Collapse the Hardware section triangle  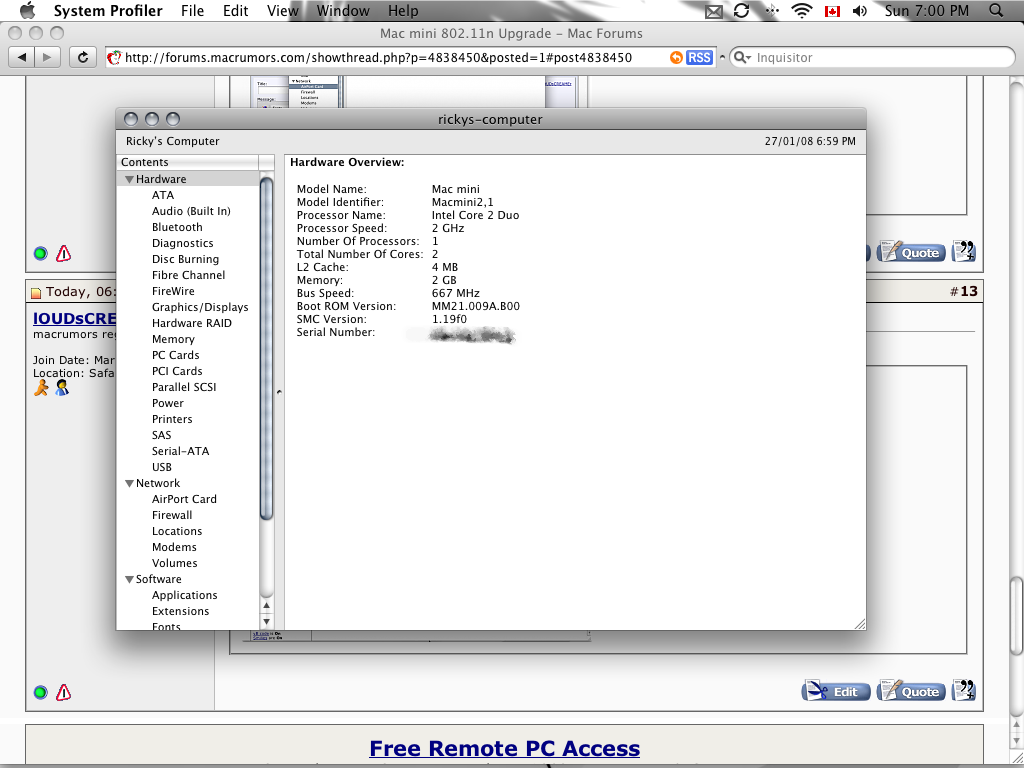coord(129,180)
